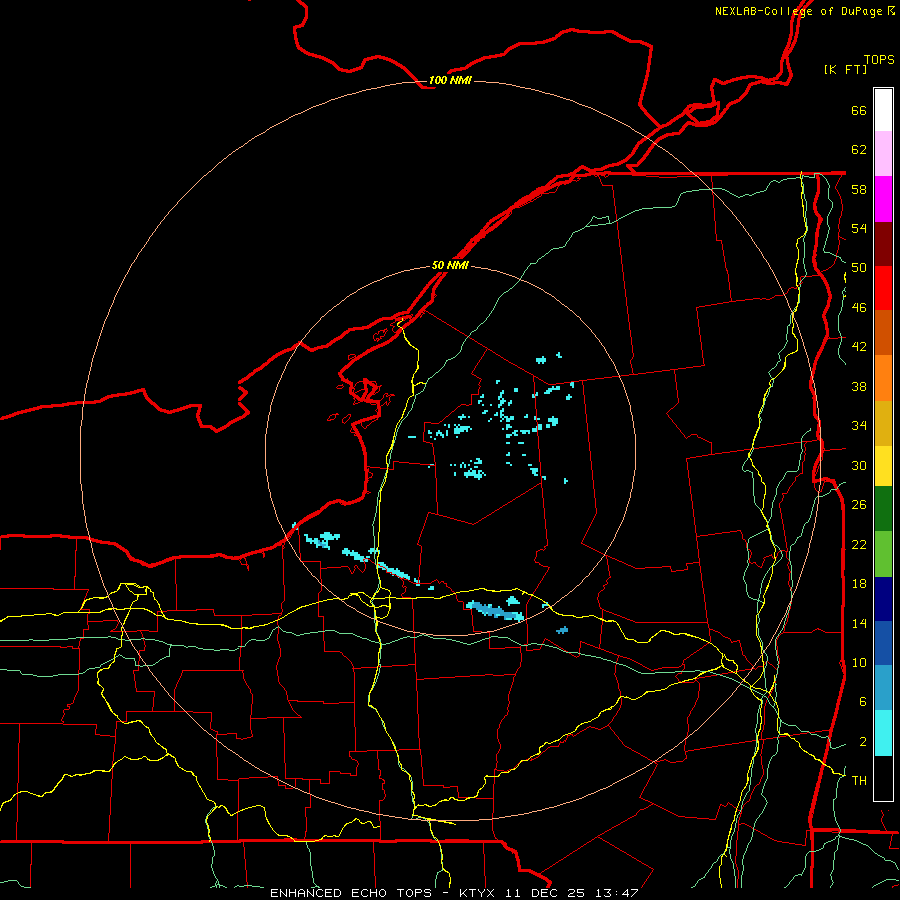Choose the light green legend swatch
The width and height of the screenshot is (900, 900).
883,554
